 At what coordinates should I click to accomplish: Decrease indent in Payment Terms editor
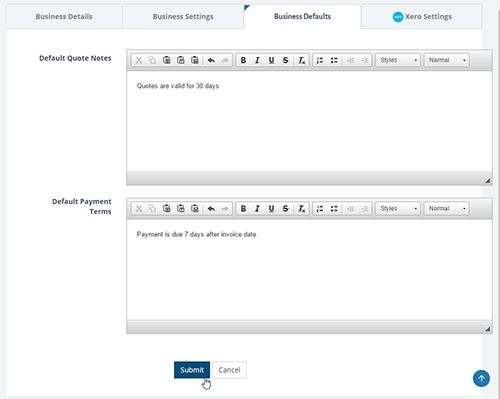pos(350,209)
